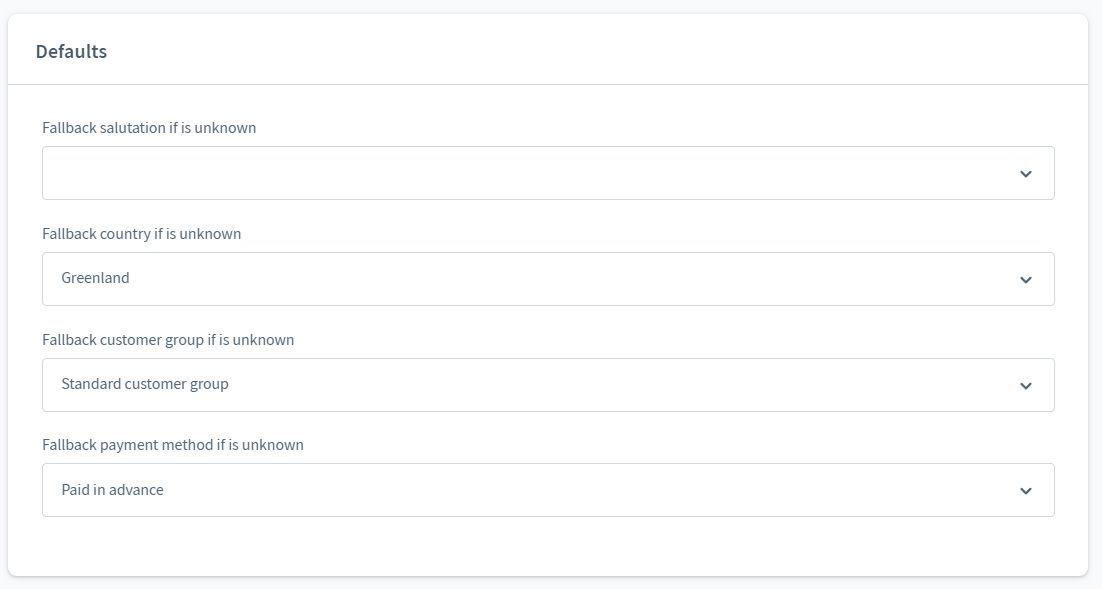Click the page background beneath the Defaults card
Image resolution: width=1102 pixels, height=589 pixels.
coord(550,584)
